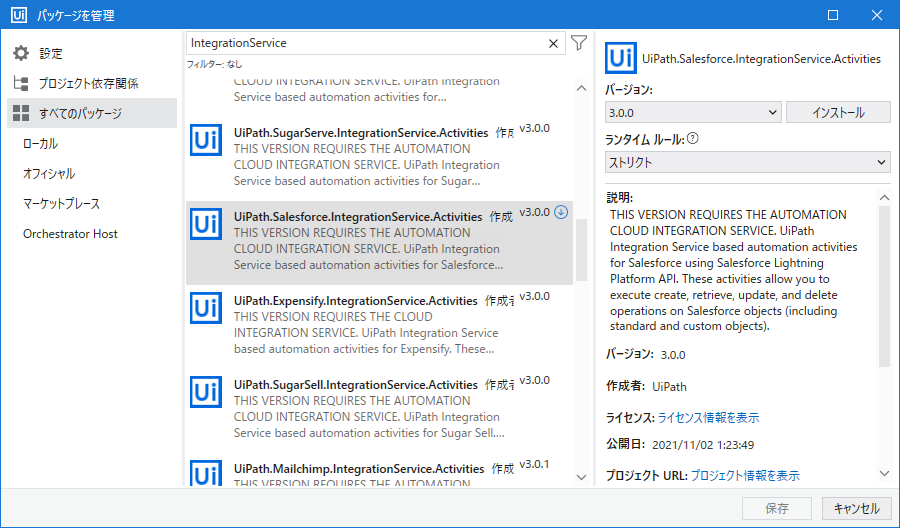Open the プロジェクト依存関係 section

tap(88, 83)
